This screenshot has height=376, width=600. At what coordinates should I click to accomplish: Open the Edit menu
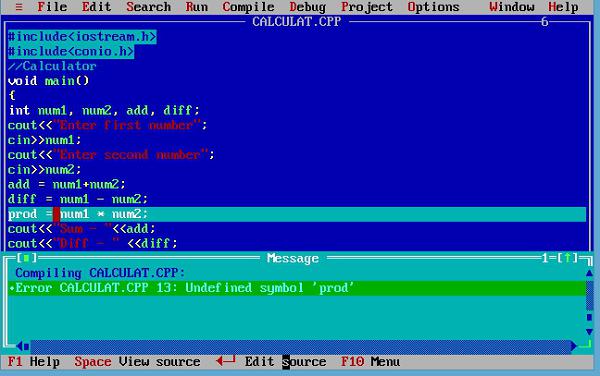click(96, 7)
